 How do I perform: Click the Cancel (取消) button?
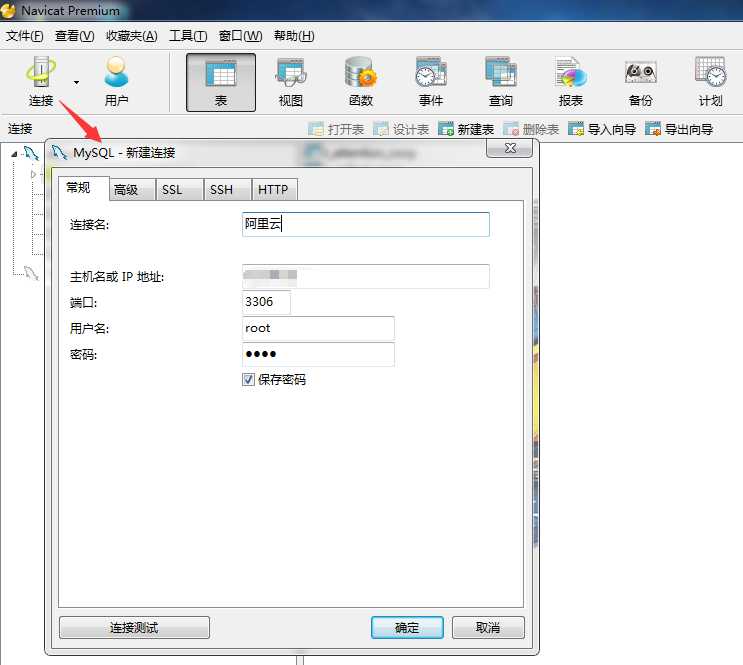[488, 628]
